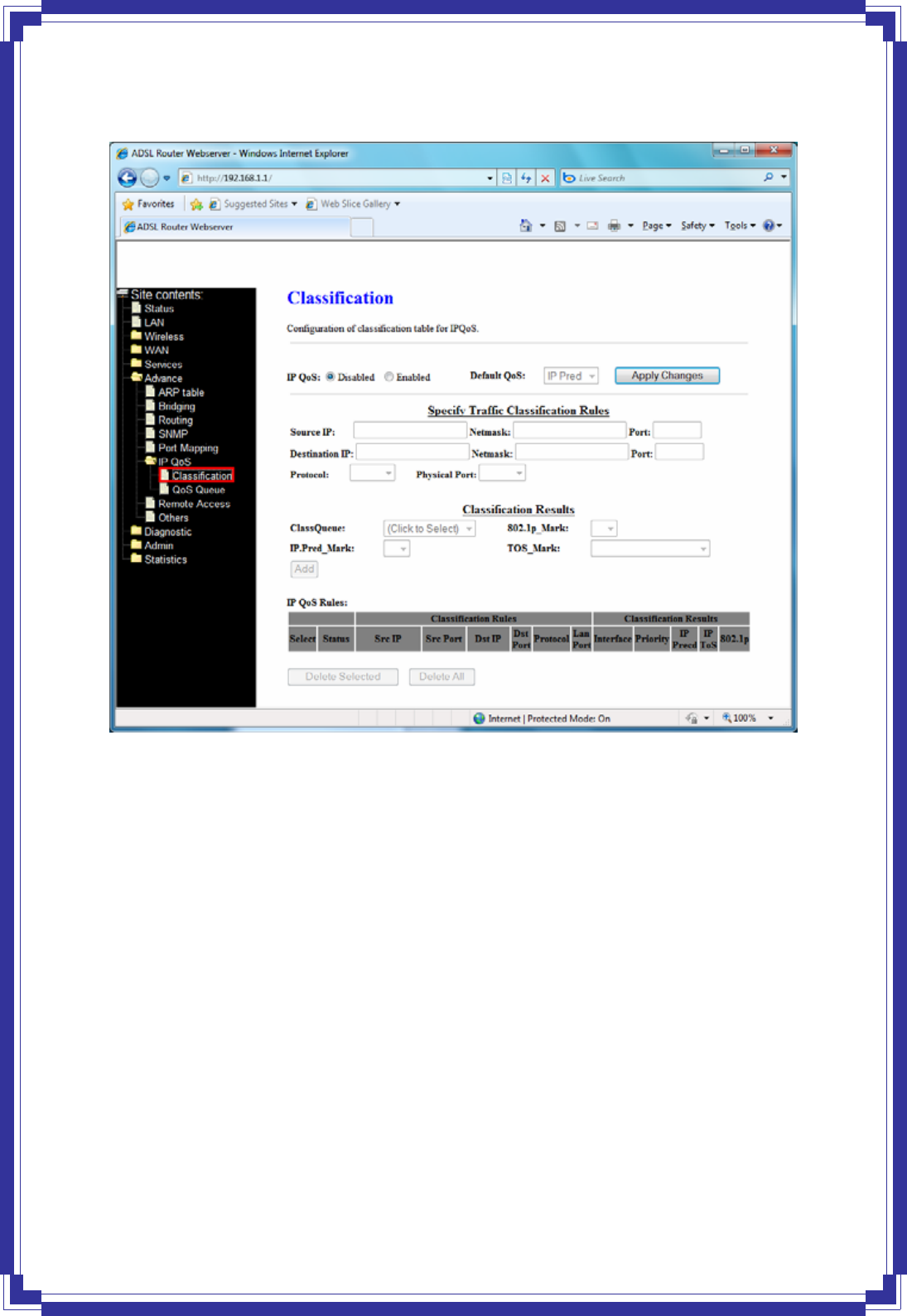
Task: Click into the Source IP field
Action: tap(410, 430)
